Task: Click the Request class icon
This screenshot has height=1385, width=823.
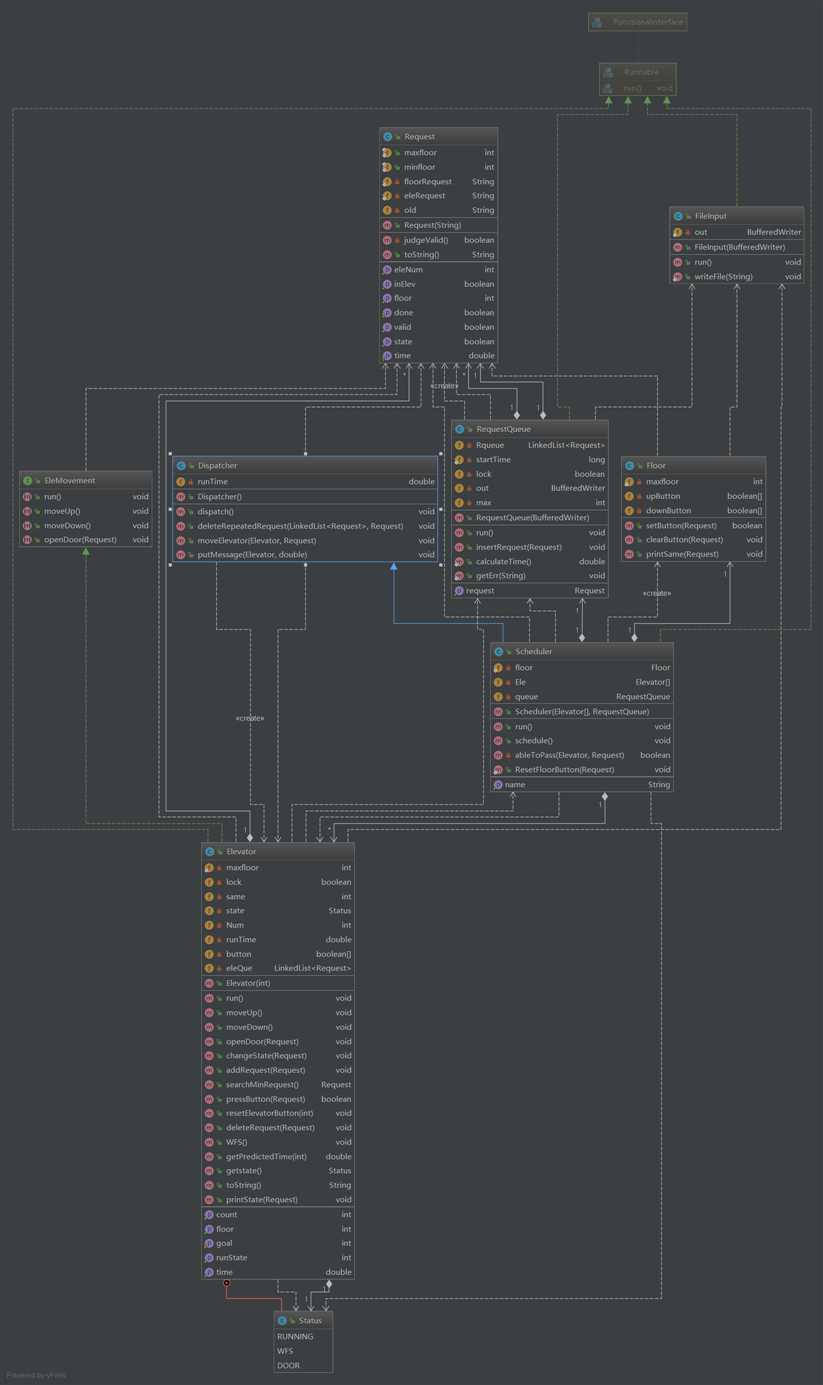Action: 387,136
